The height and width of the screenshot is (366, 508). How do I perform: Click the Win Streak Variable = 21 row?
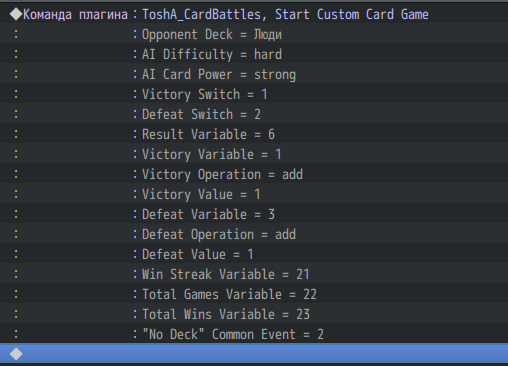(254, 274)
